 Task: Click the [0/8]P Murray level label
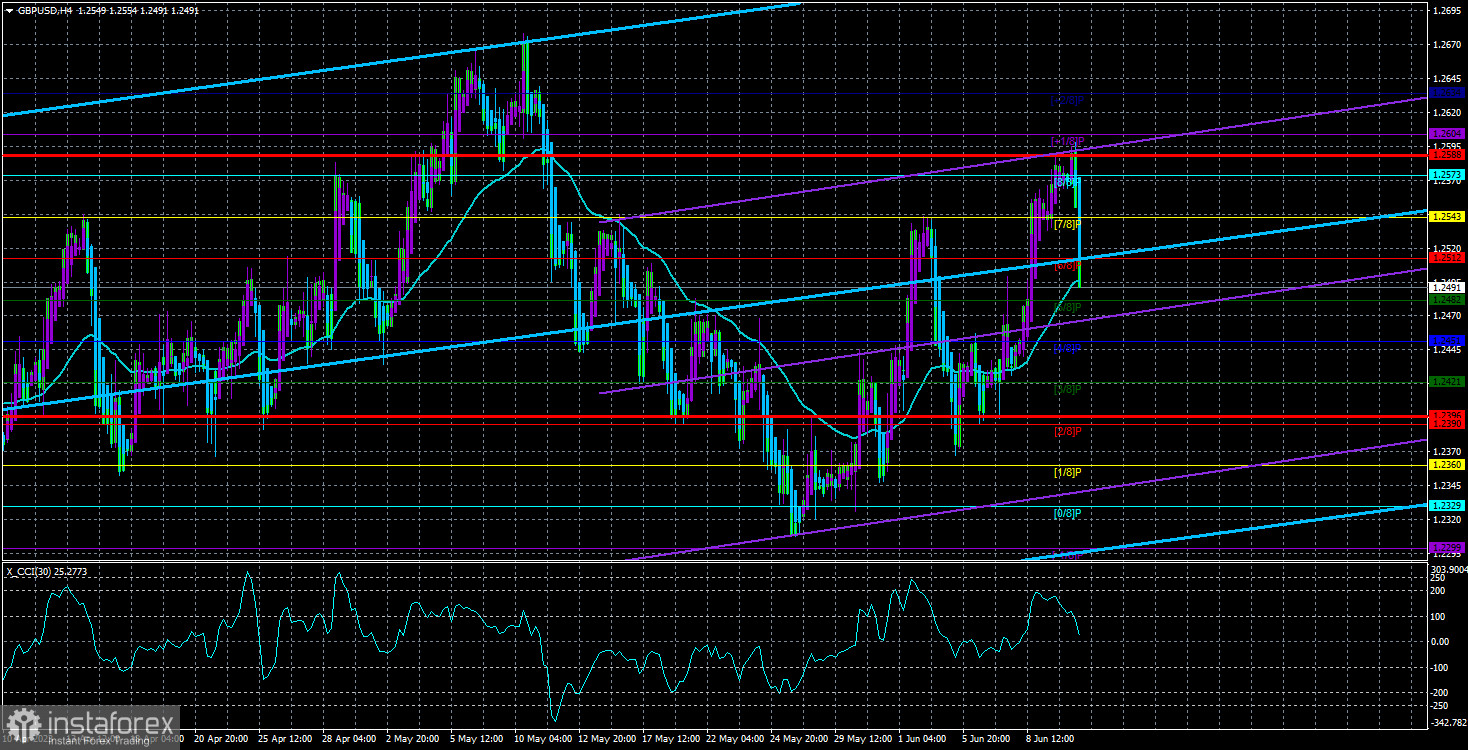click(1069, 514)
